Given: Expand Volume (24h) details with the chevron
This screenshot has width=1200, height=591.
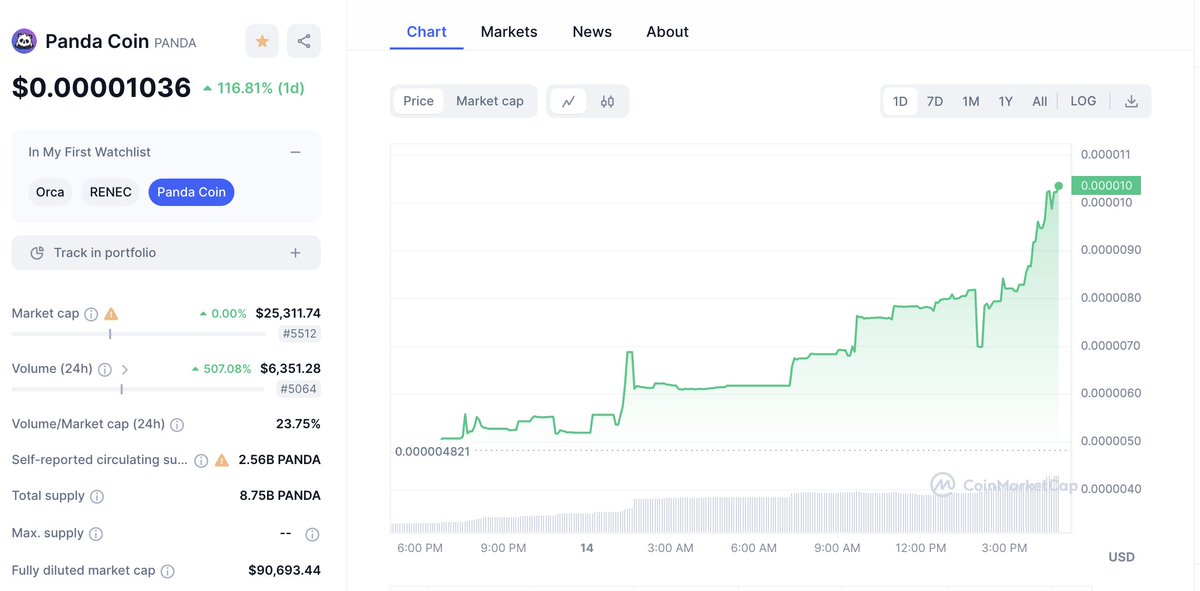Looking at the screenshot, I should point(125,369).
